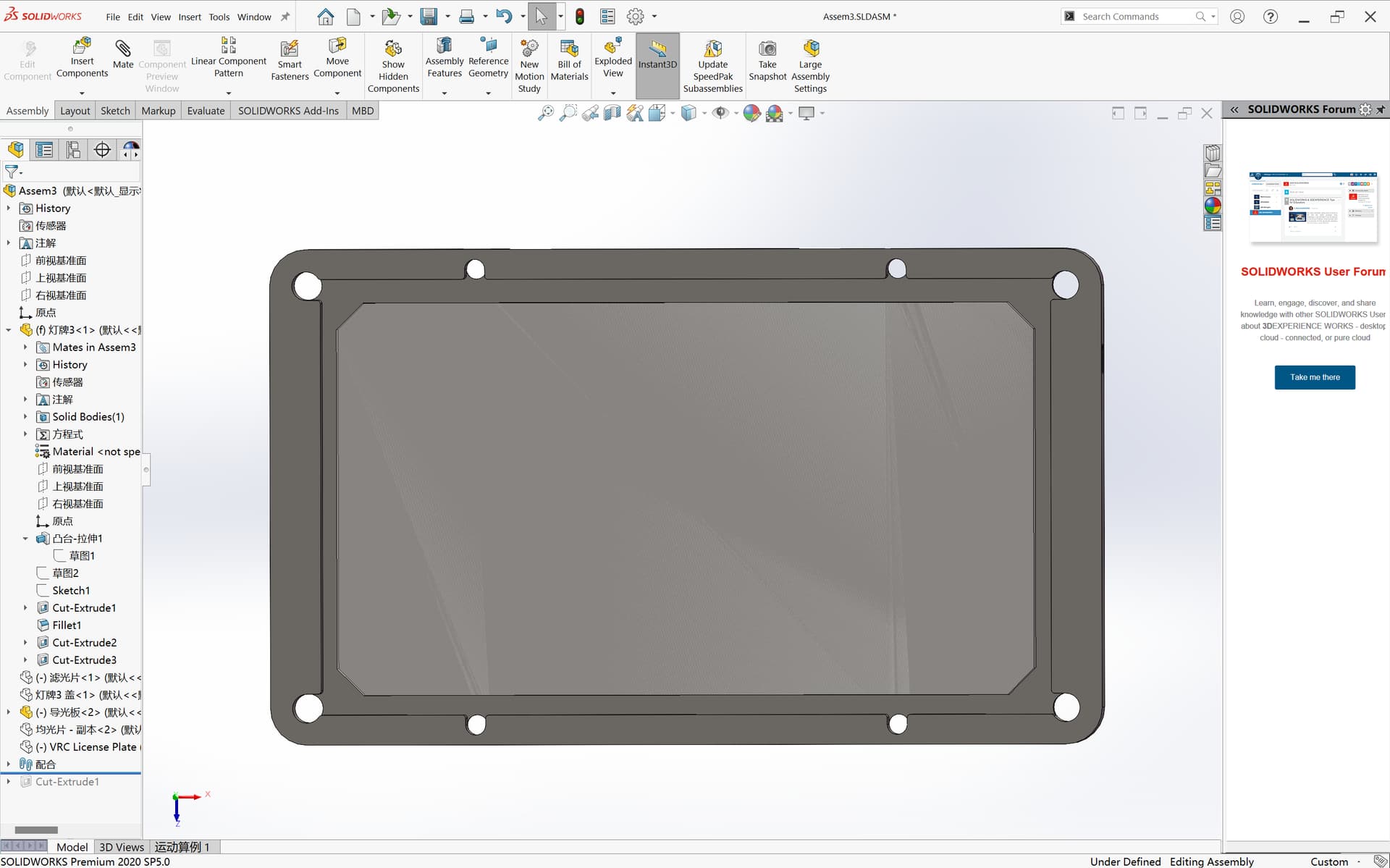Collapse the 凸台-拉伸1 feature
Screen dimensions: 1390x868
tap(25, 539)
